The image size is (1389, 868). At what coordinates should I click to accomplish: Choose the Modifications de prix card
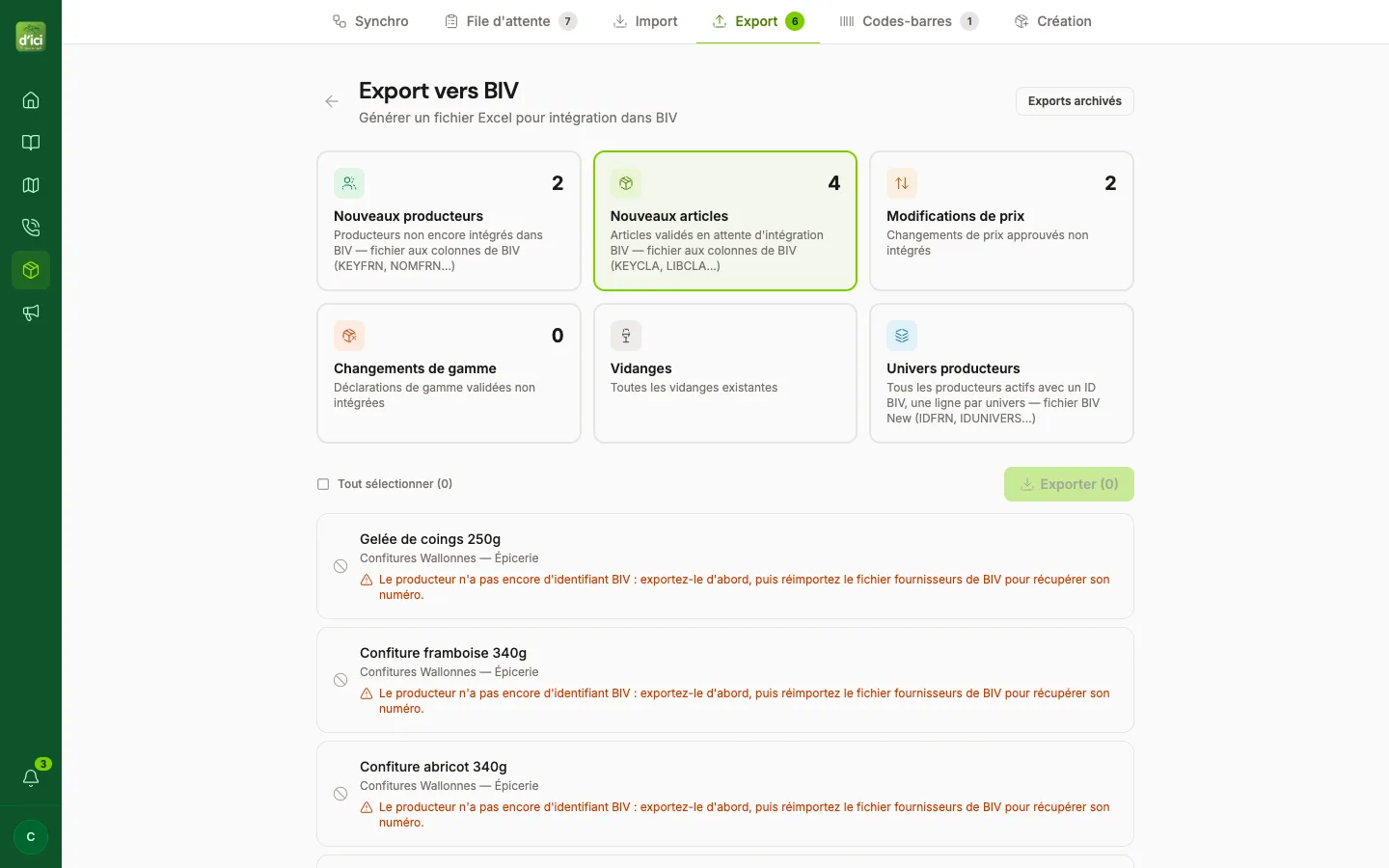(x=1001, y=221)
